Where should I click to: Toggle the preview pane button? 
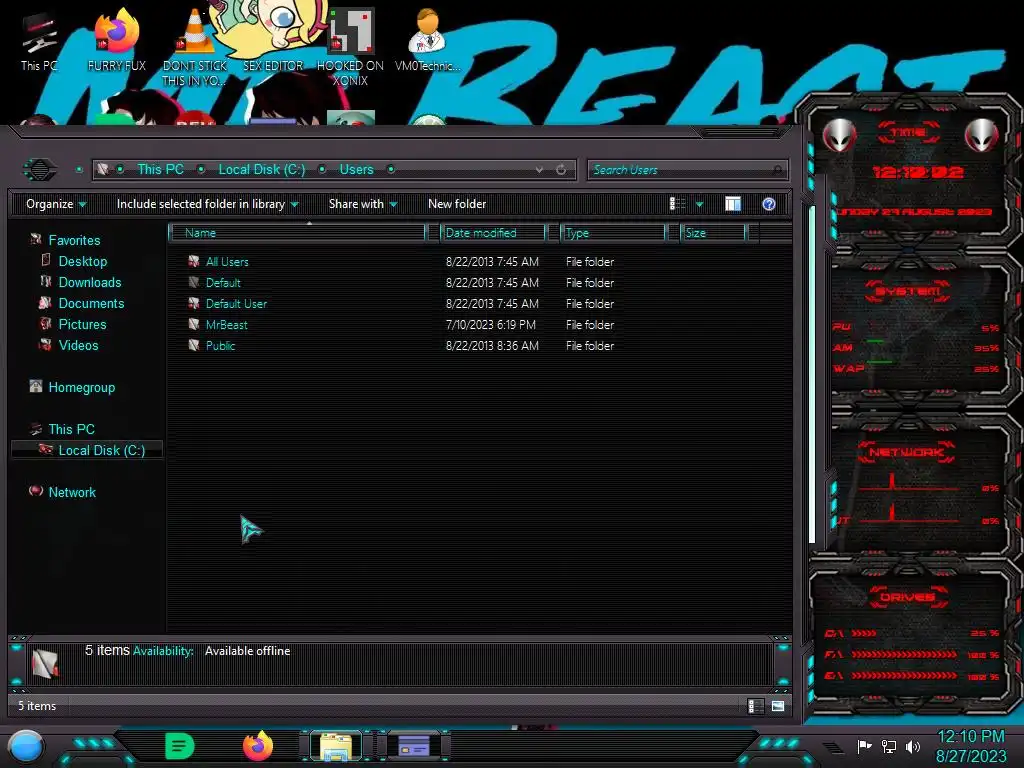point(733,204)
